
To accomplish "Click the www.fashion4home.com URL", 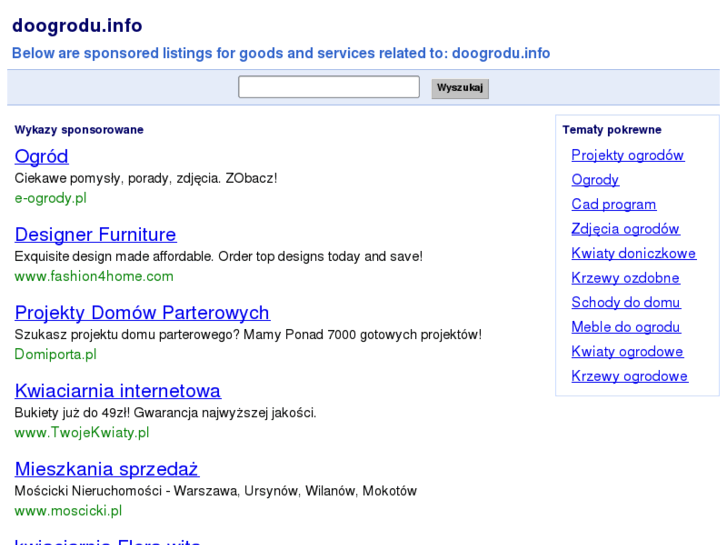I will click(x=94, y=276).
